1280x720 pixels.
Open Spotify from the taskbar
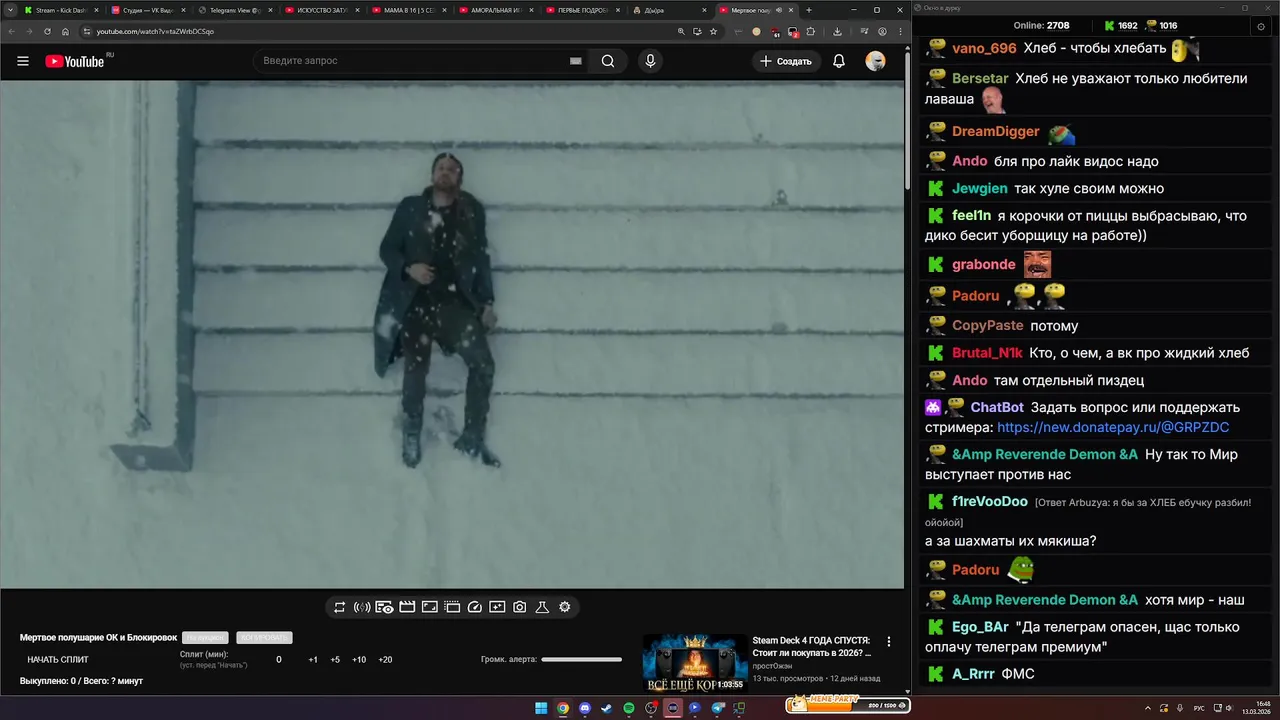(629, 708)
